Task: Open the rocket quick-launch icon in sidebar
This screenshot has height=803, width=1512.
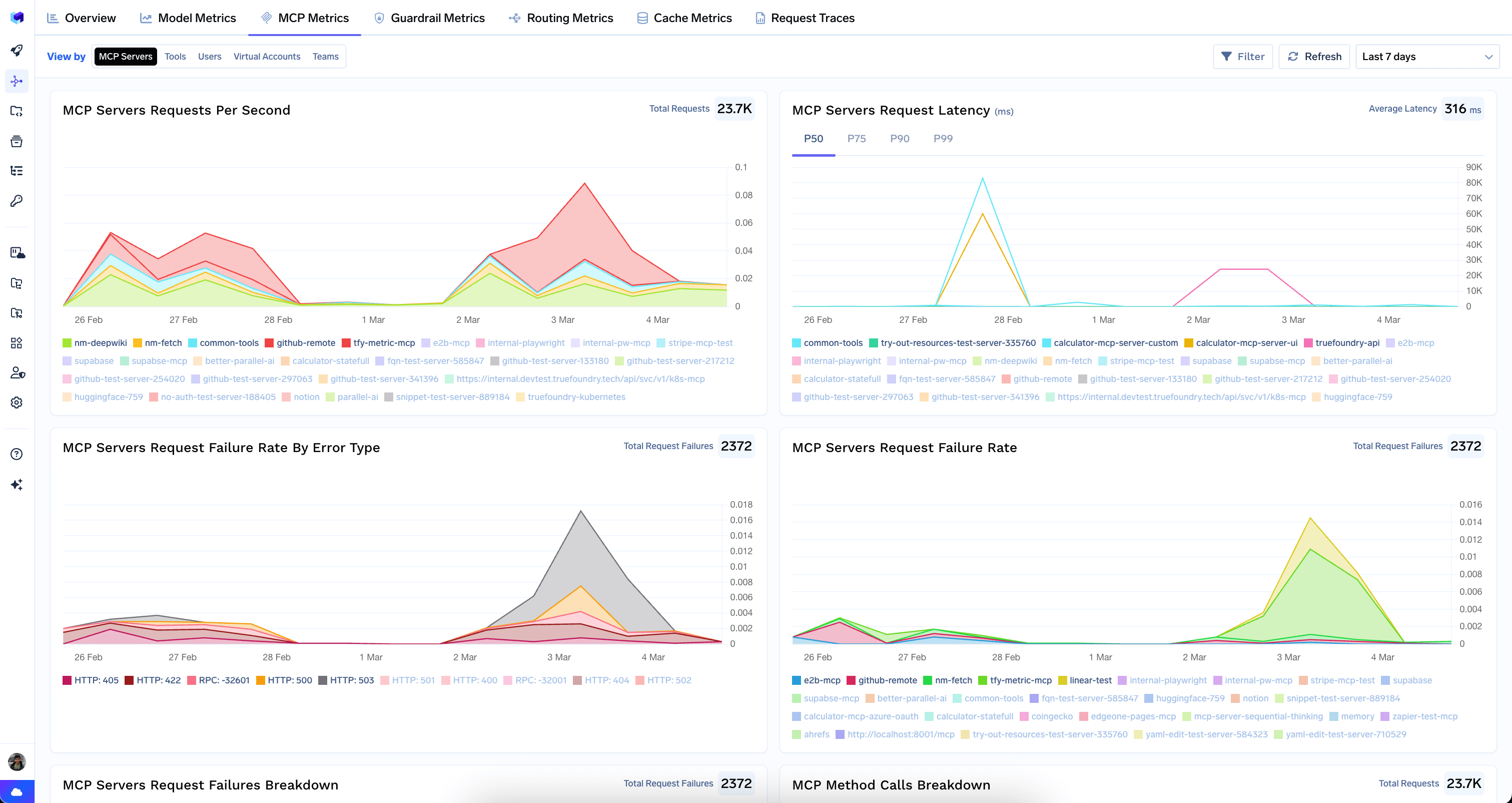Action: pyautogui.click(x=17, y=51)
